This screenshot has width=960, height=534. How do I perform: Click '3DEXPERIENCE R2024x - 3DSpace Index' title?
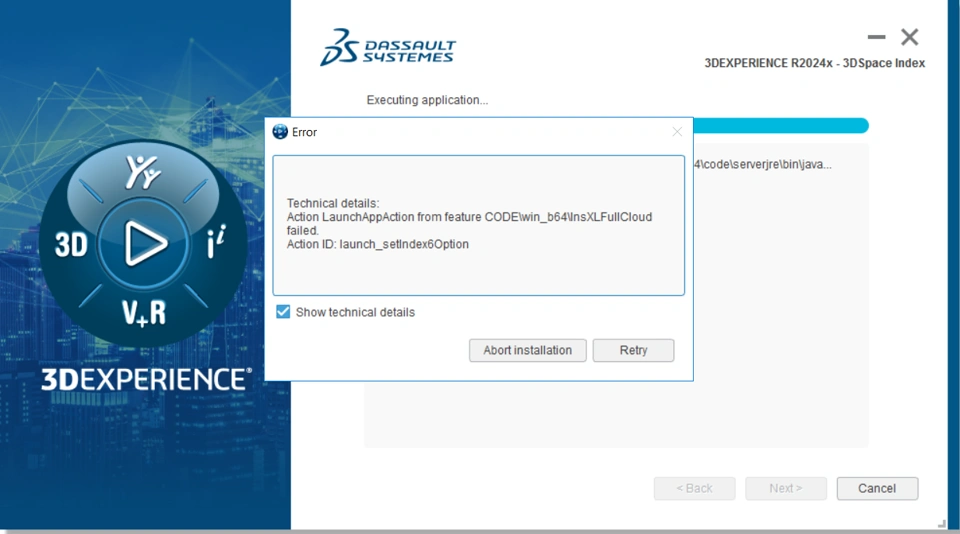814,63
